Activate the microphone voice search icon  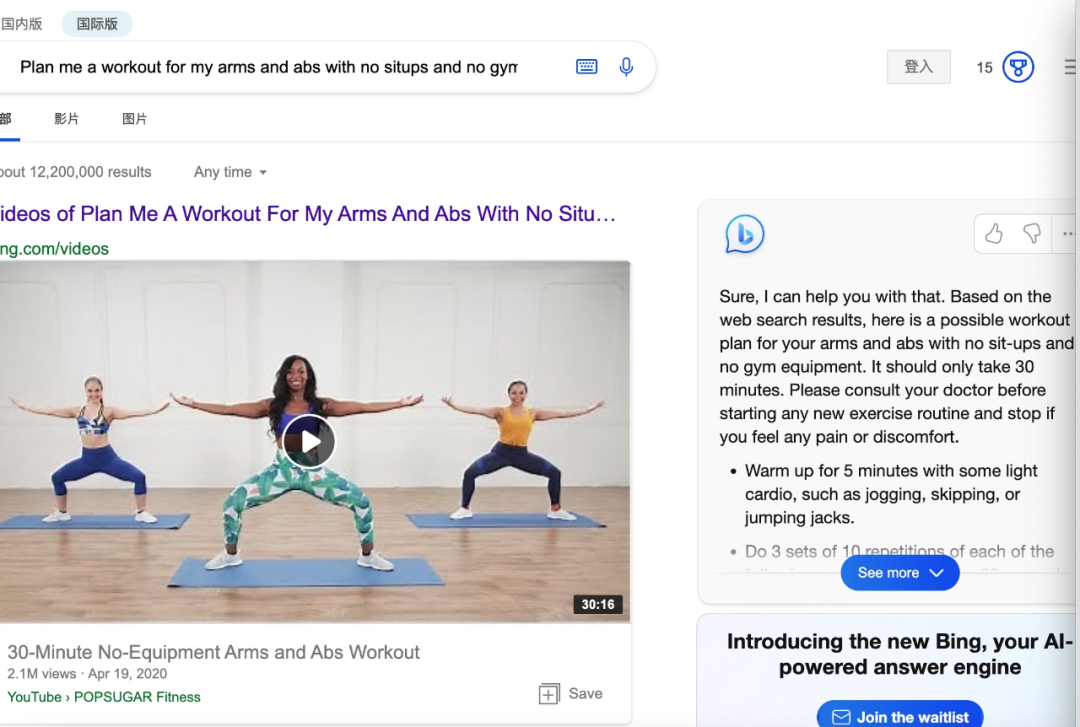coord(626,67)
